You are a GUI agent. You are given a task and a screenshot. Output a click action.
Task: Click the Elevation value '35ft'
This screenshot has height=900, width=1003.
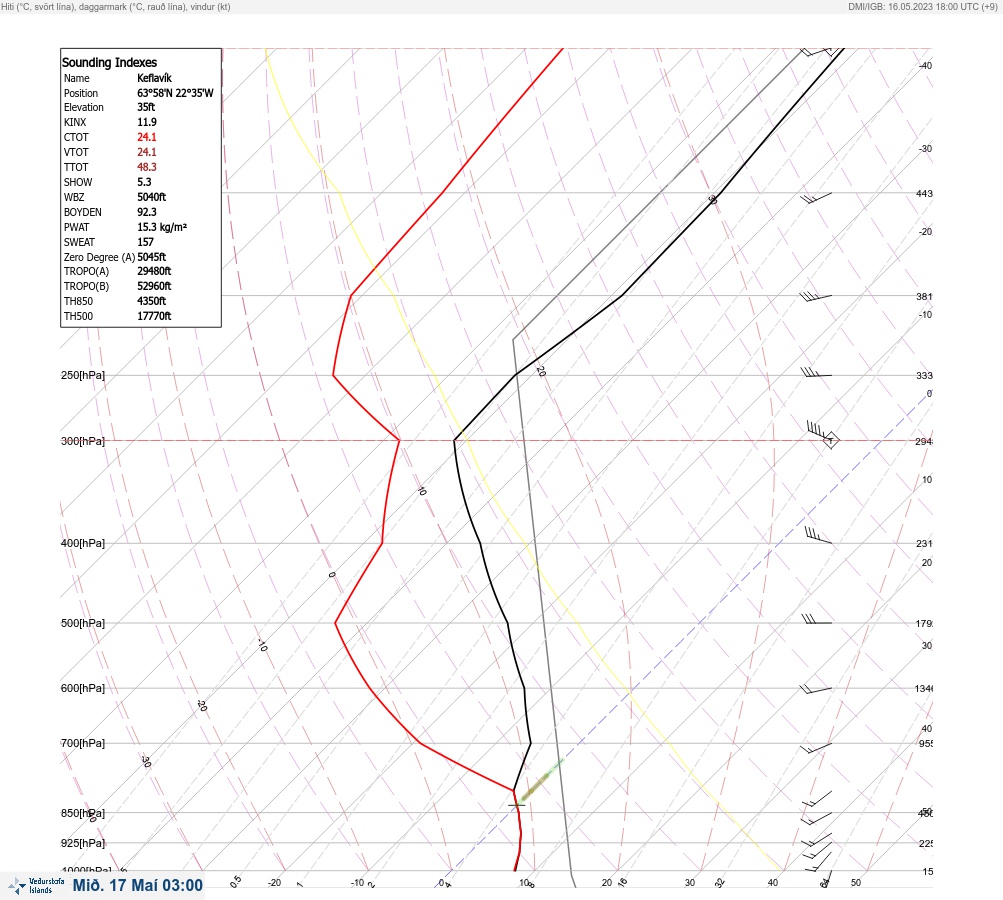pos(146,107)
